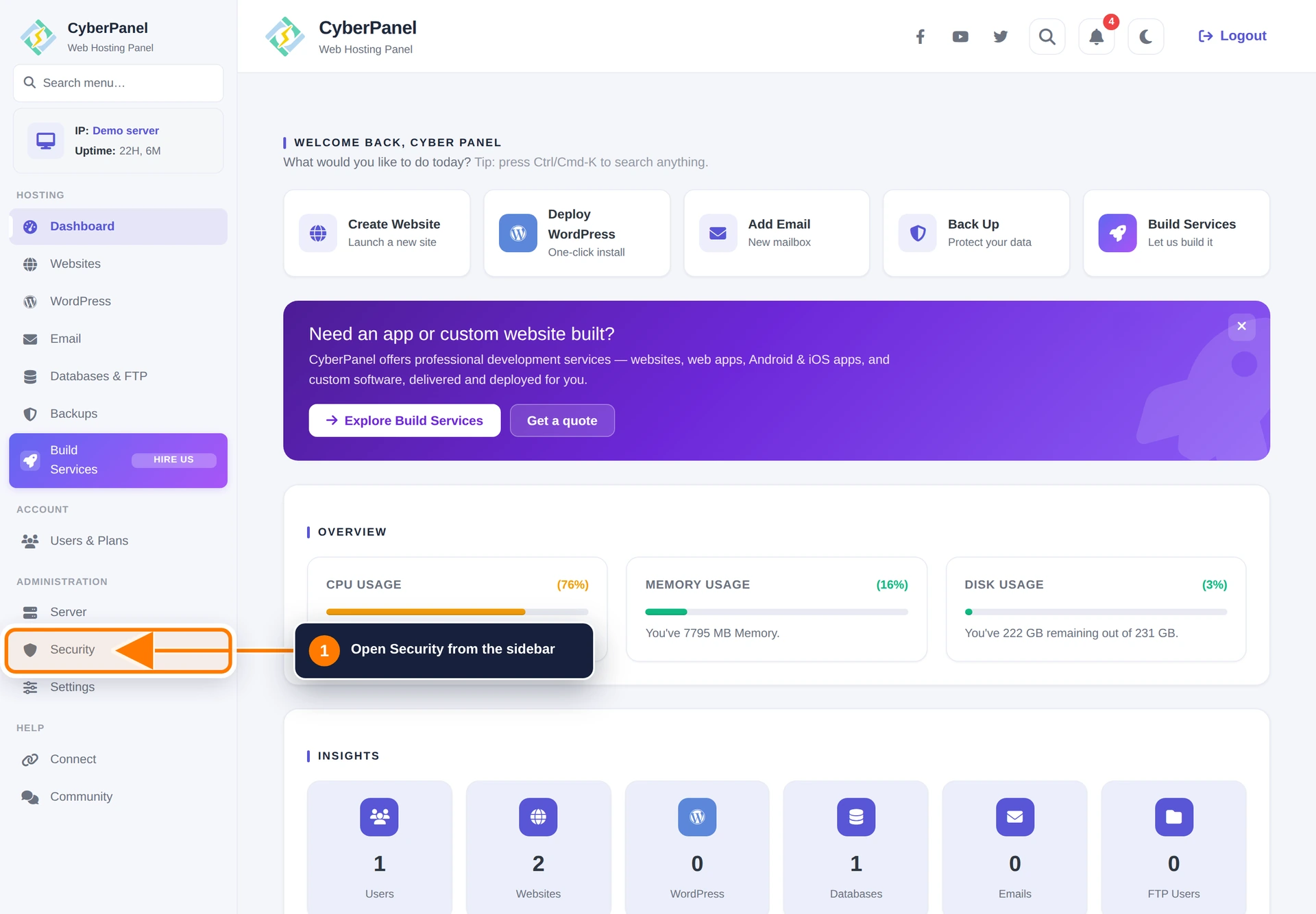Click the server monitor icon in the sidebar

(46, 140)
